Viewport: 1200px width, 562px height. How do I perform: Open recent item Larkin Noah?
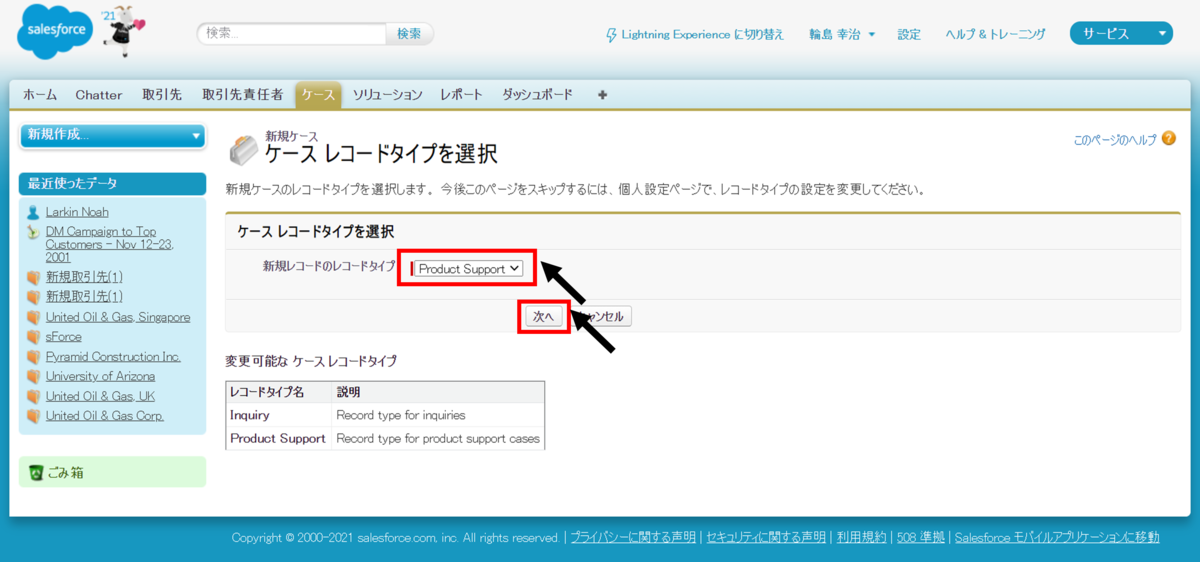coord(77,212)
